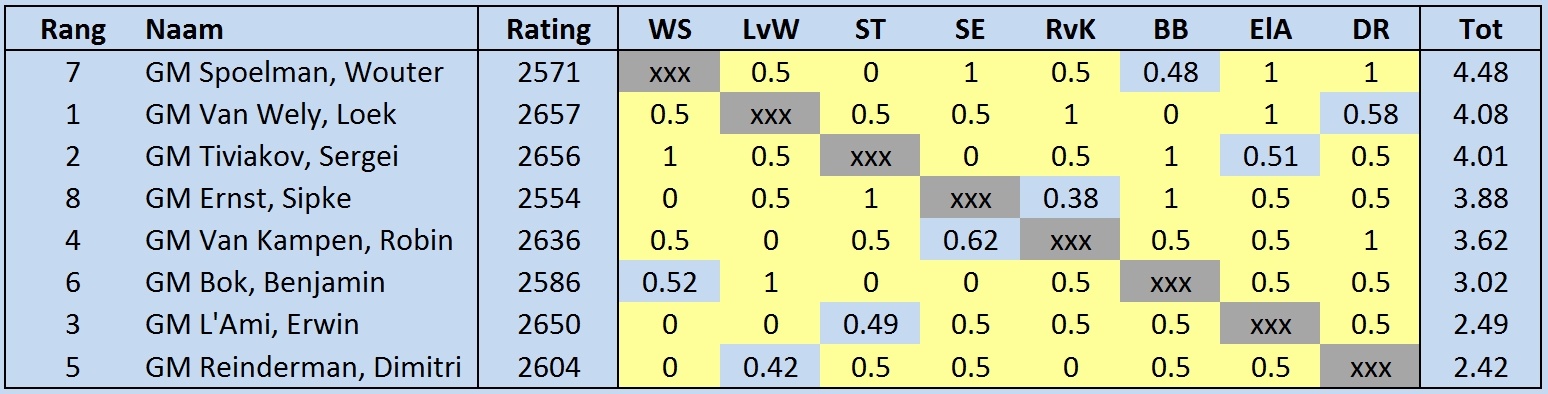Select the 0.42 cell in Reinderman row
Image resolution: width=1548 pixels, height=394 pixels.
[x=769, y=368]
